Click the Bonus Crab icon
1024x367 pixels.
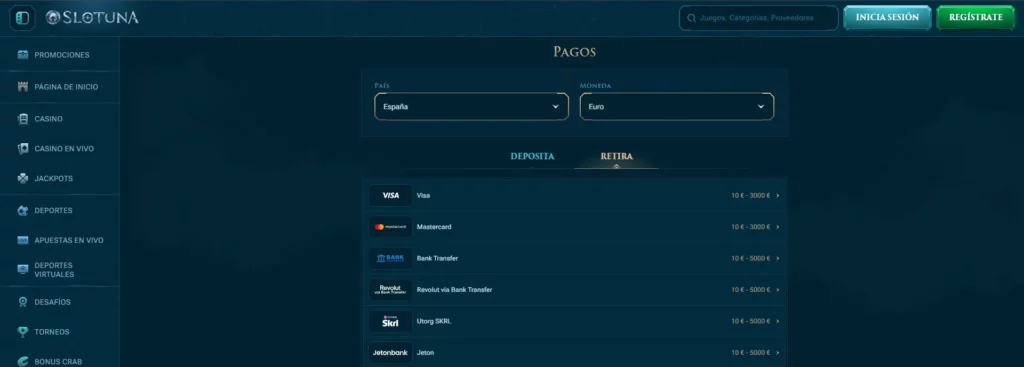click(x=23, y=361)
